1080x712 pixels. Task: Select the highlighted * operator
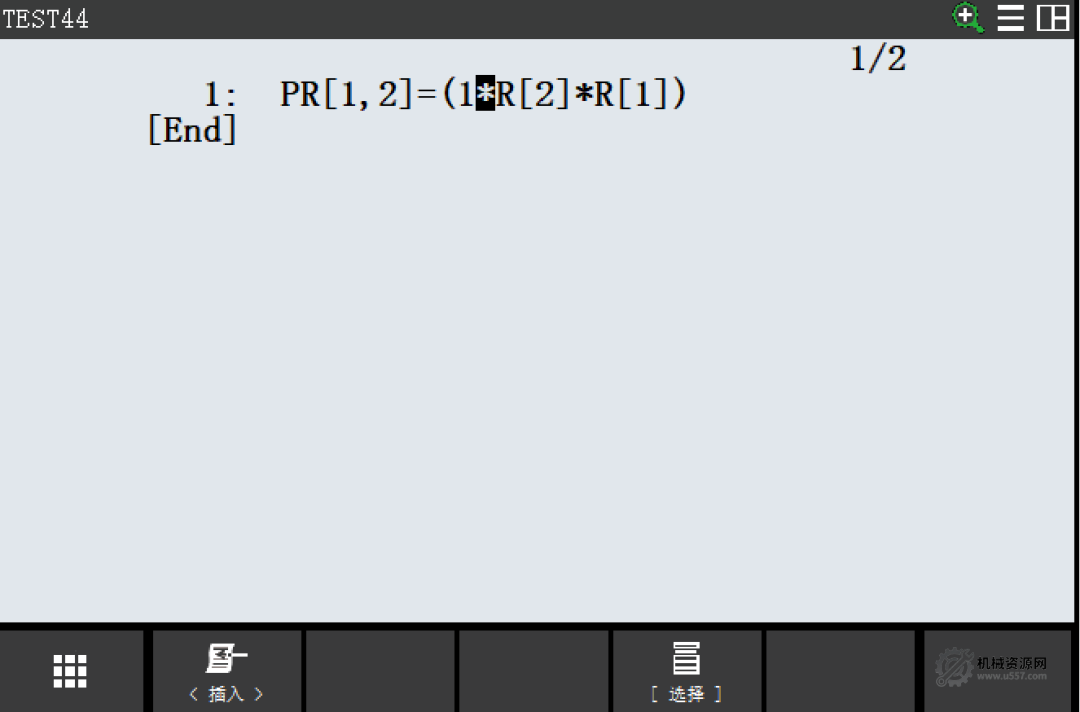(x=486, y=93)
